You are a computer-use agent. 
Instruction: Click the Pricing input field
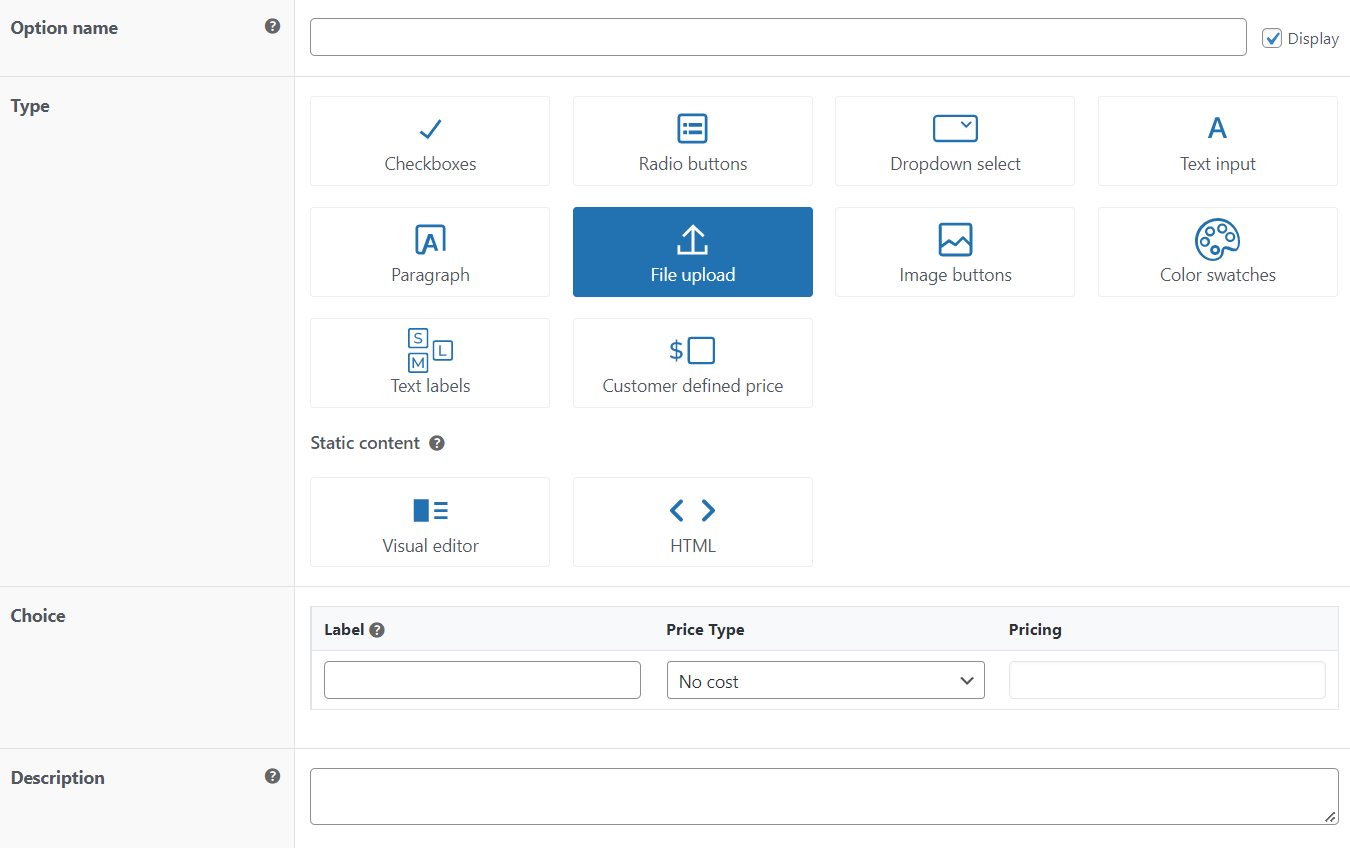click(1166, 680)
